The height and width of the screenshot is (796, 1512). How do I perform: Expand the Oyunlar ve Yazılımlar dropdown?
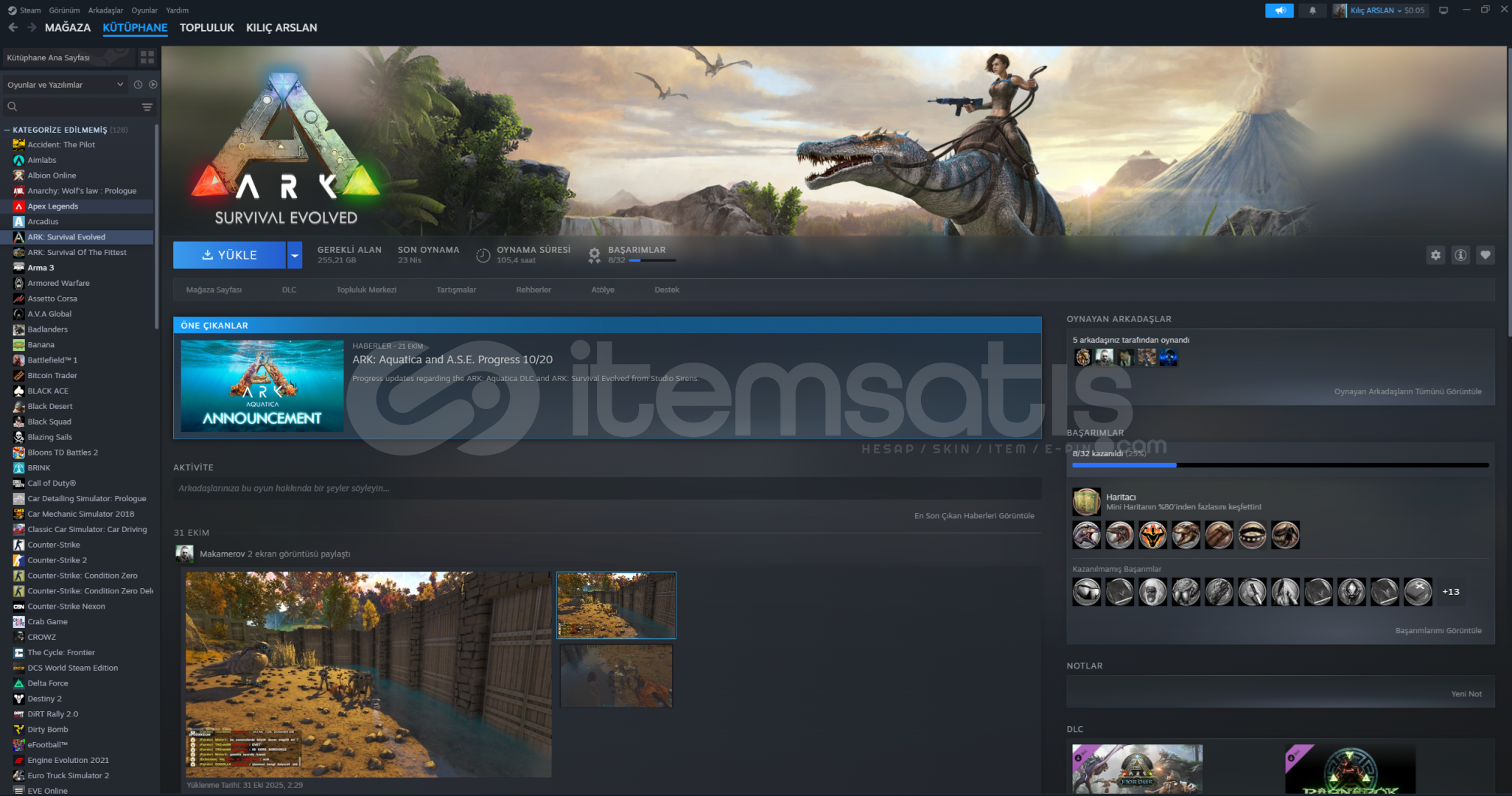point(65,85)
